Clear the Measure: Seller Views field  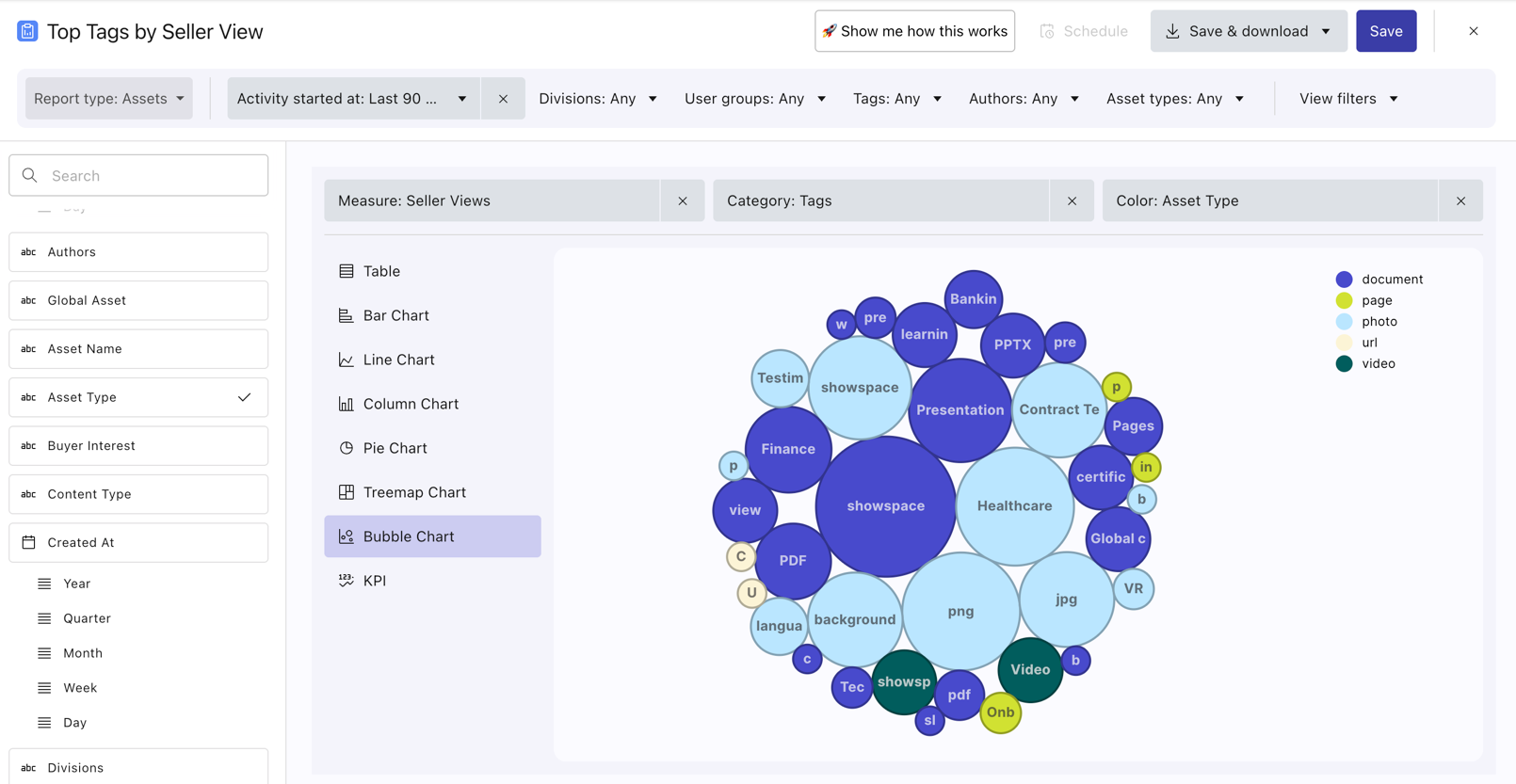tap(683, 200)
